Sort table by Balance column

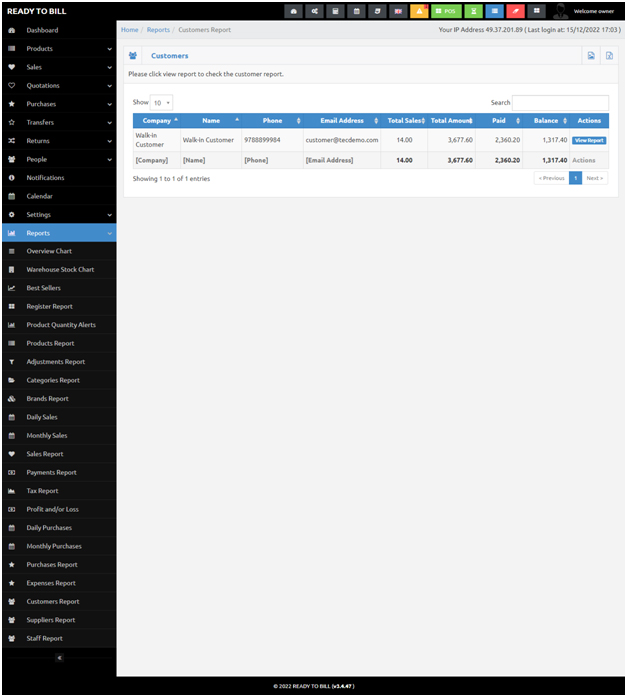546,120
